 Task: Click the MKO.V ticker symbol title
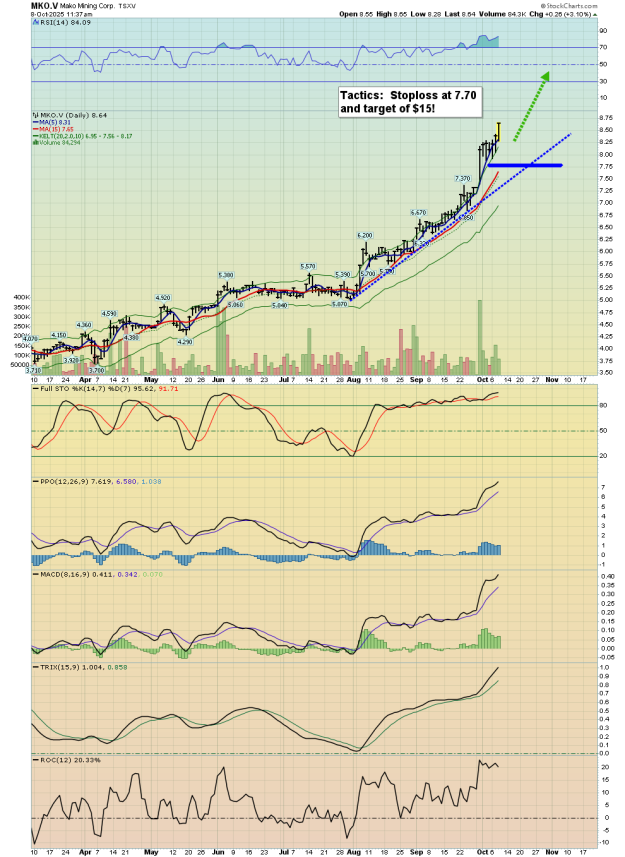[42, 5]
